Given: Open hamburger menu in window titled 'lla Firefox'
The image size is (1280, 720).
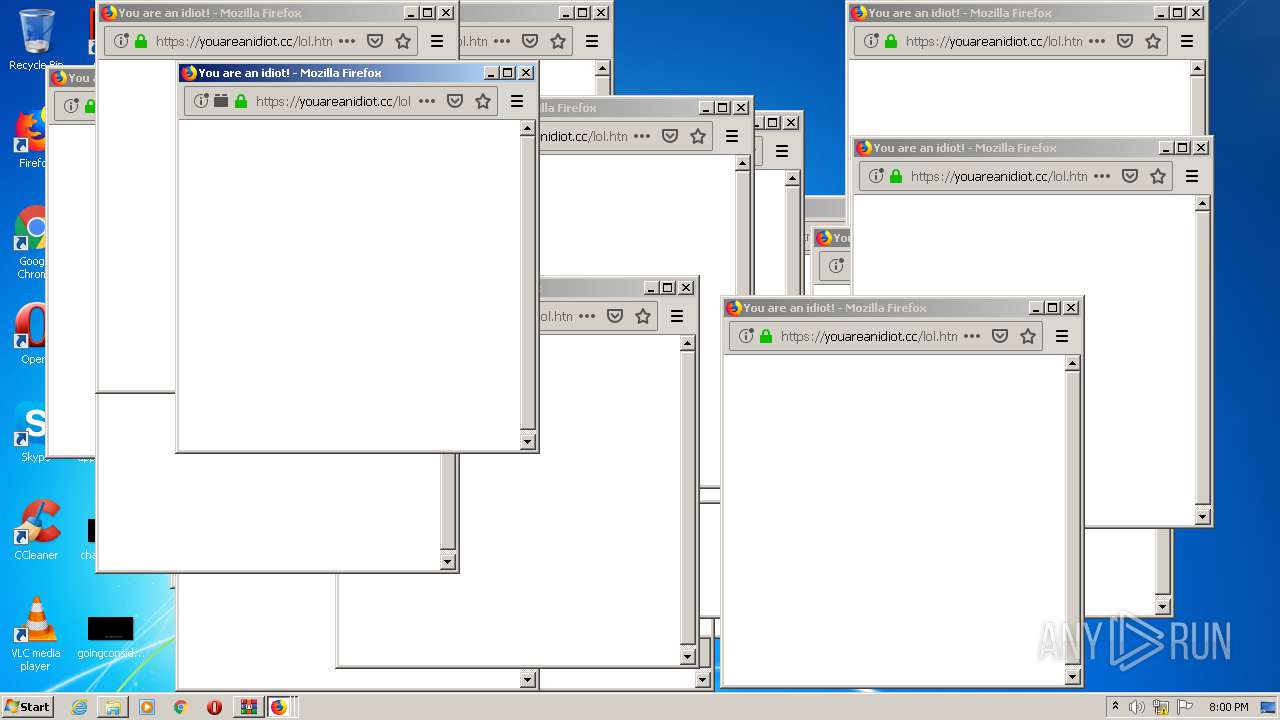Looking at the screenshot, I should click(x=732, y=136).
